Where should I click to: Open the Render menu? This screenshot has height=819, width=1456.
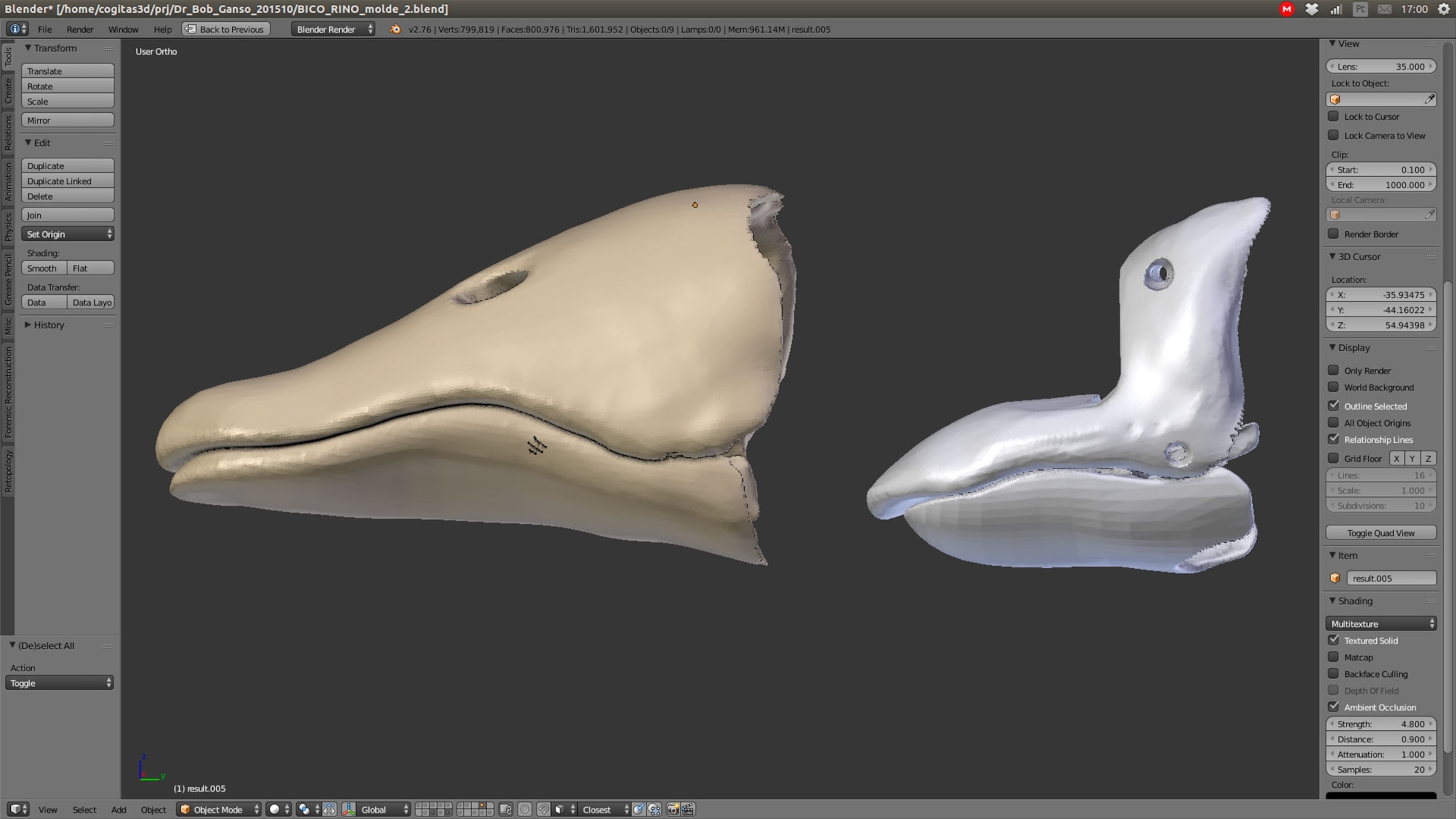[x=80, y=29]
